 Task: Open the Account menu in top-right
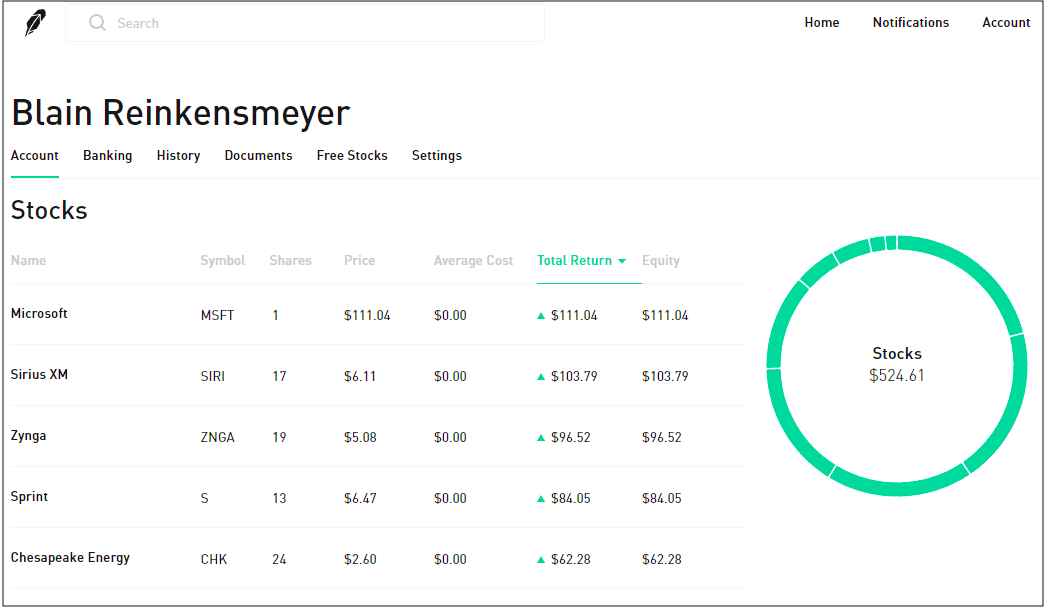coord(1005,23)
